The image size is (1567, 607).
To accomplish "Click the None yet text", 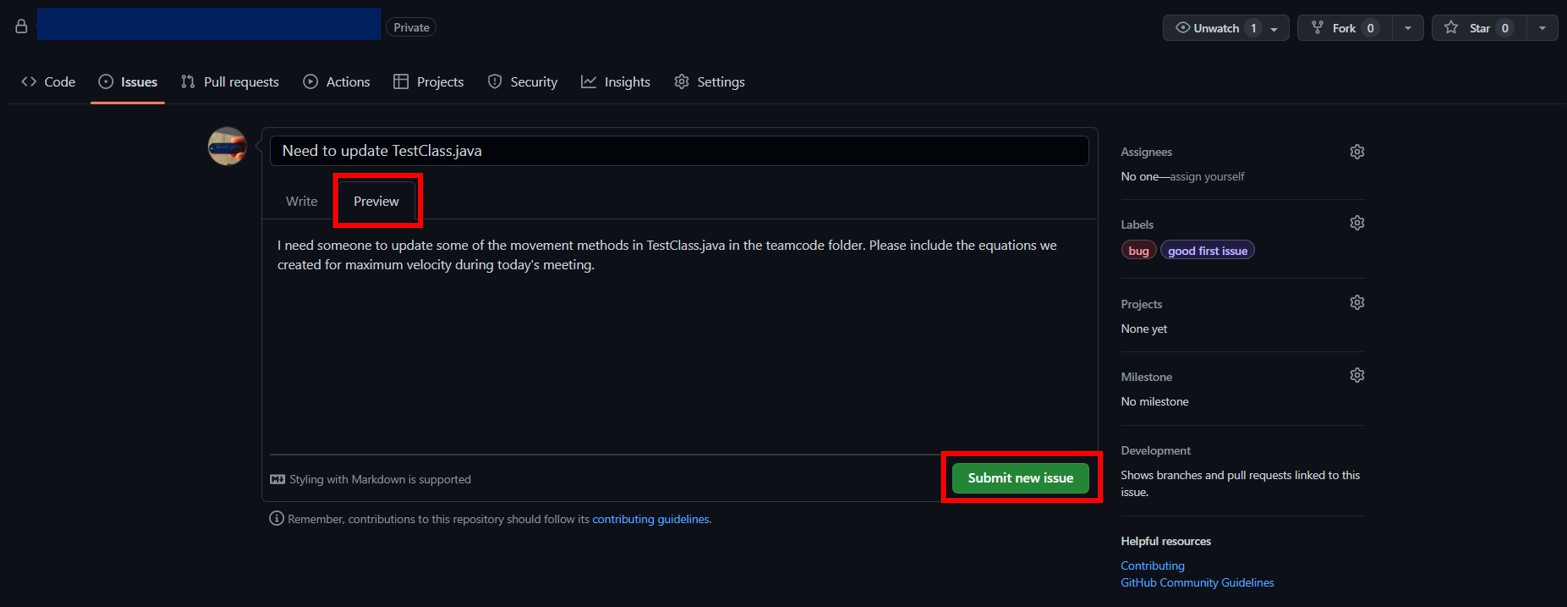I will coord(1143,328).
